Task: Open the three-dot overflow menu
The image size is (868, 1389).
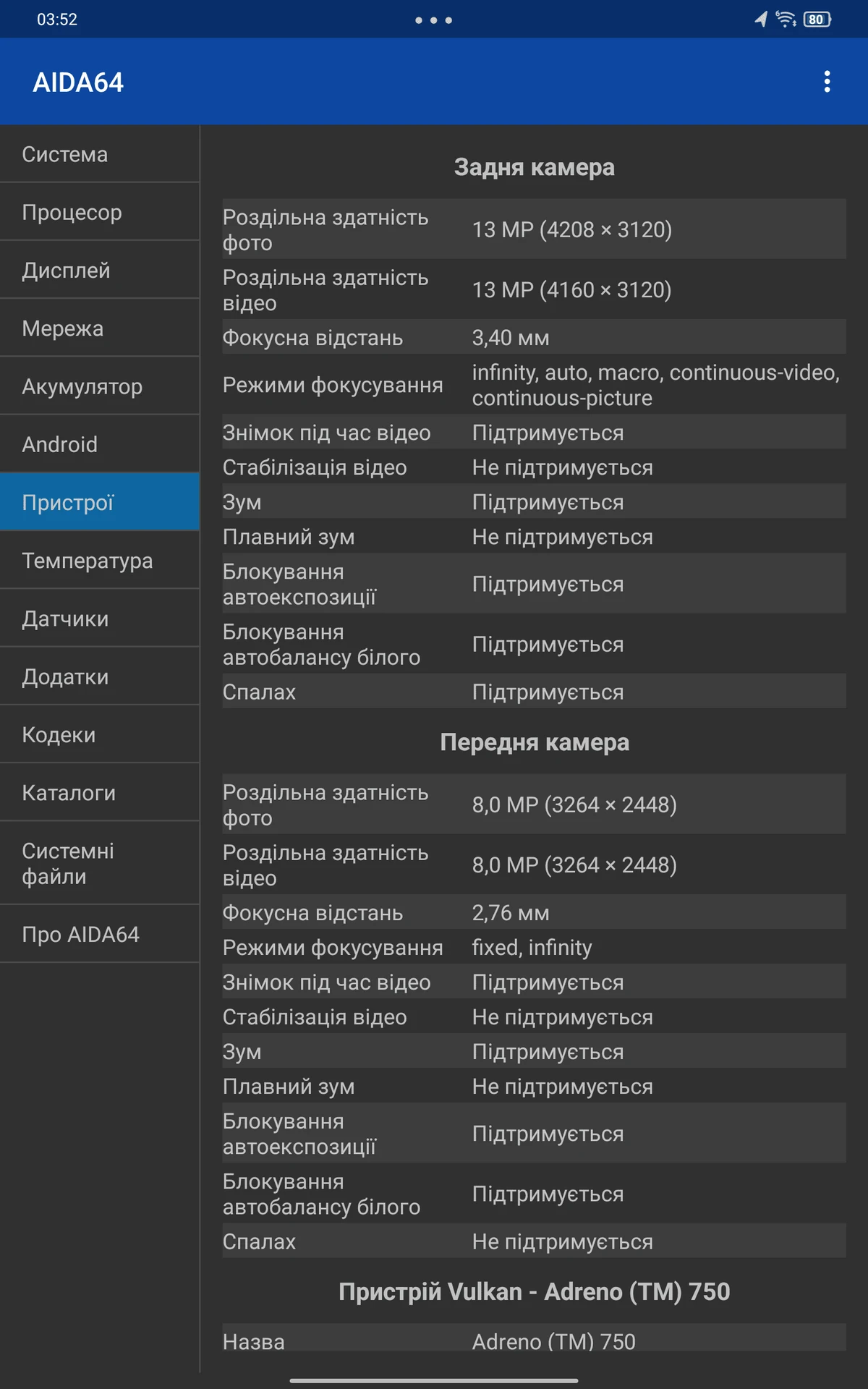Action: [827, 82]
